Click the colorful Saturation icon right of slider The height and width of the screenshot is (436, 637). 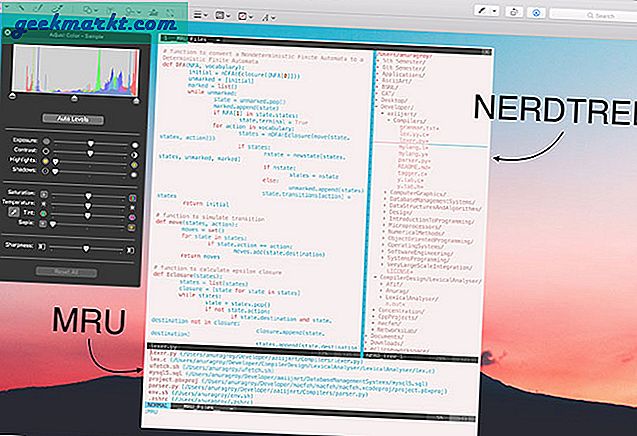click(132, 198)
